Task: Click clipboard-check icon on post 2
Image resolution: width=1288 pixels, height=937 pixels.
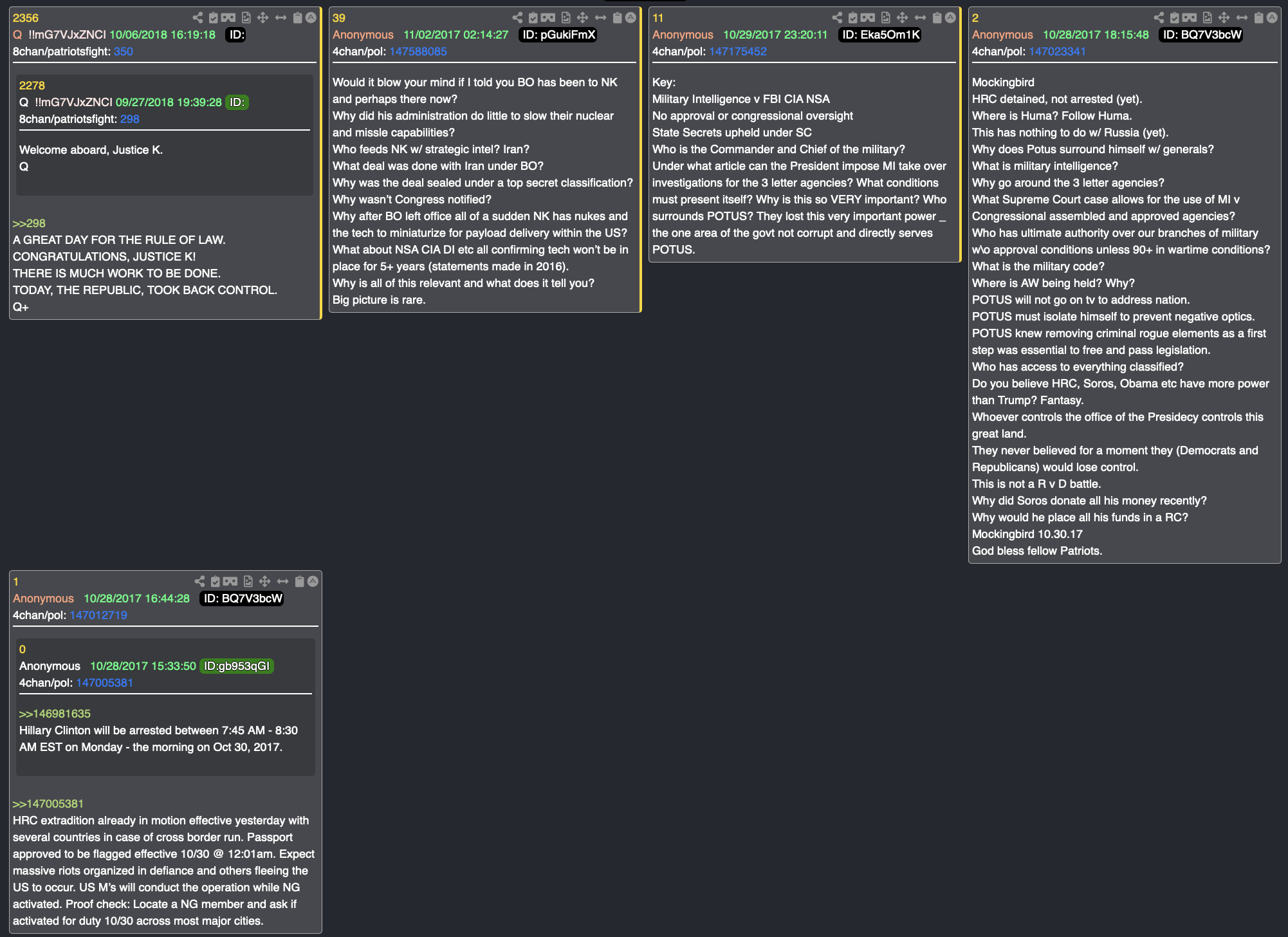Action: point(1175,17)
